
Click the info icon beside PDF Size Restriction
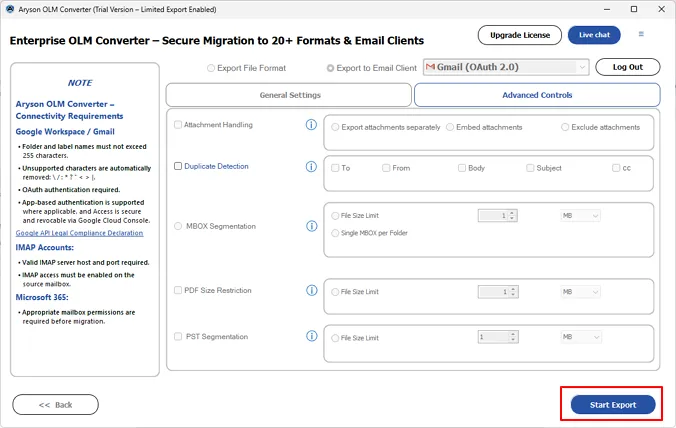point(311,291)
